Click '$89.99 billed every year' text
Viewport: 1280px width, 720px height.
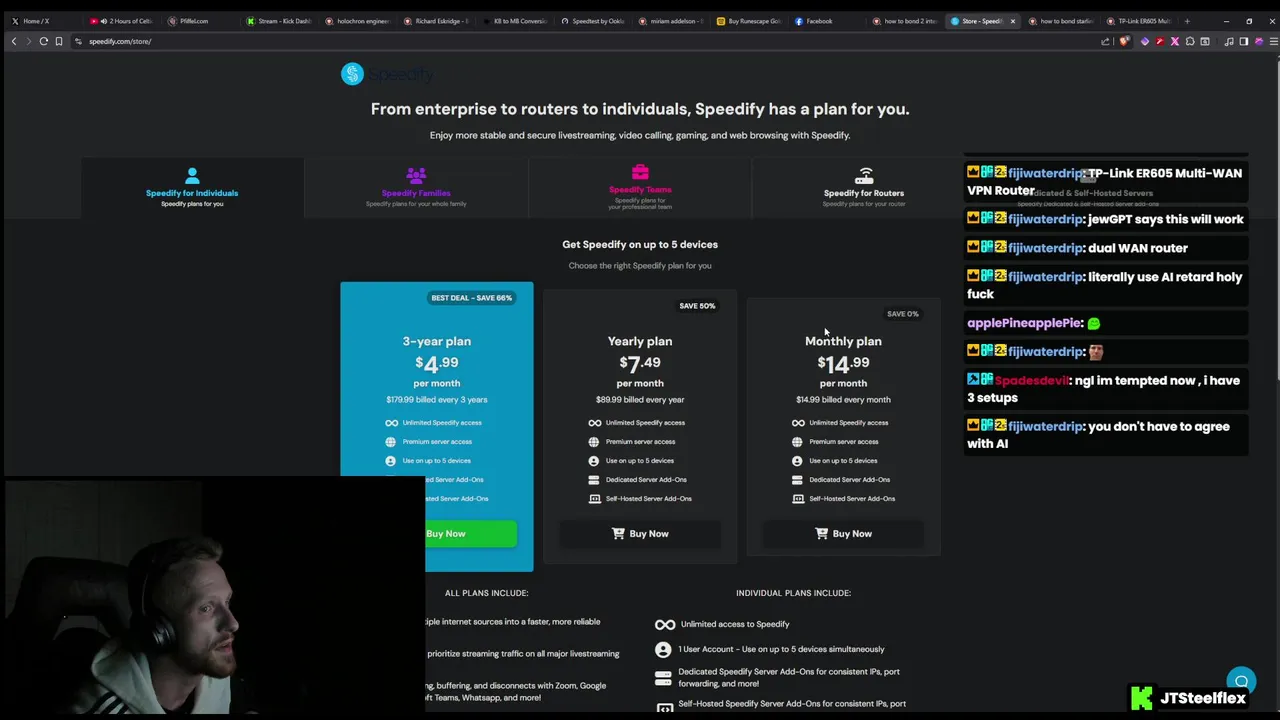click(640, 400)
